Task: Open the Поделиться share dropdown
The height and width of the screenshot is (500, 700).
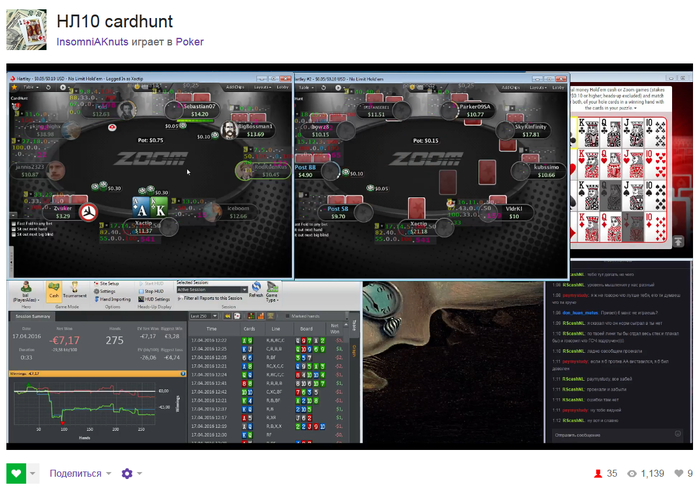Action: coord(80,473)
